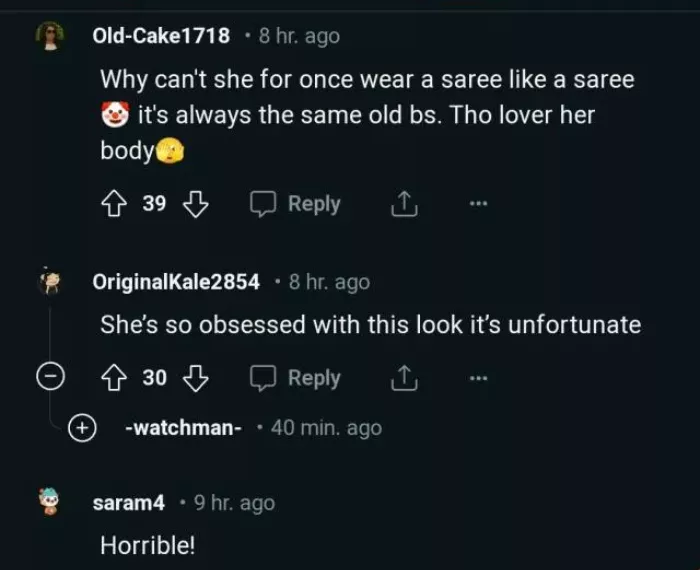
Task: Click OriginalKale2854's avatar image
Action: [x=48, y=282]
